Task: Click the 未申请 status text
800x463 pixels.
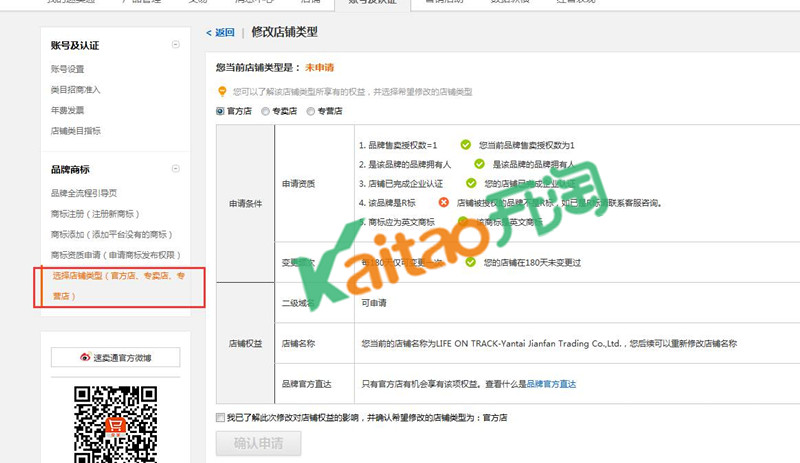Action: pos(319,67)
